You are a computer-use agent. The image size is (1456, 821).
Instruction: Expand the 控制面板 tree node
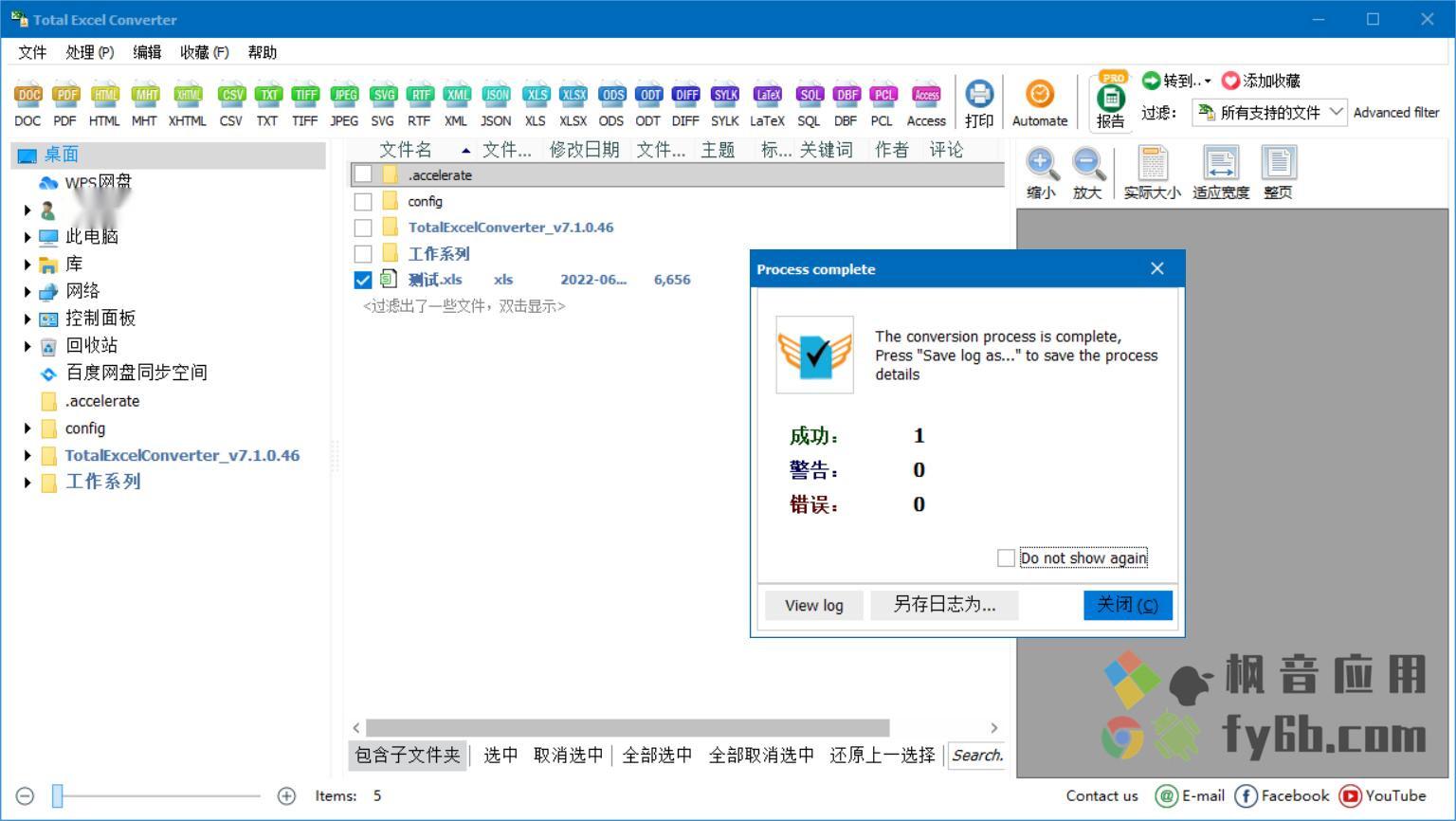tap(27, 319)
